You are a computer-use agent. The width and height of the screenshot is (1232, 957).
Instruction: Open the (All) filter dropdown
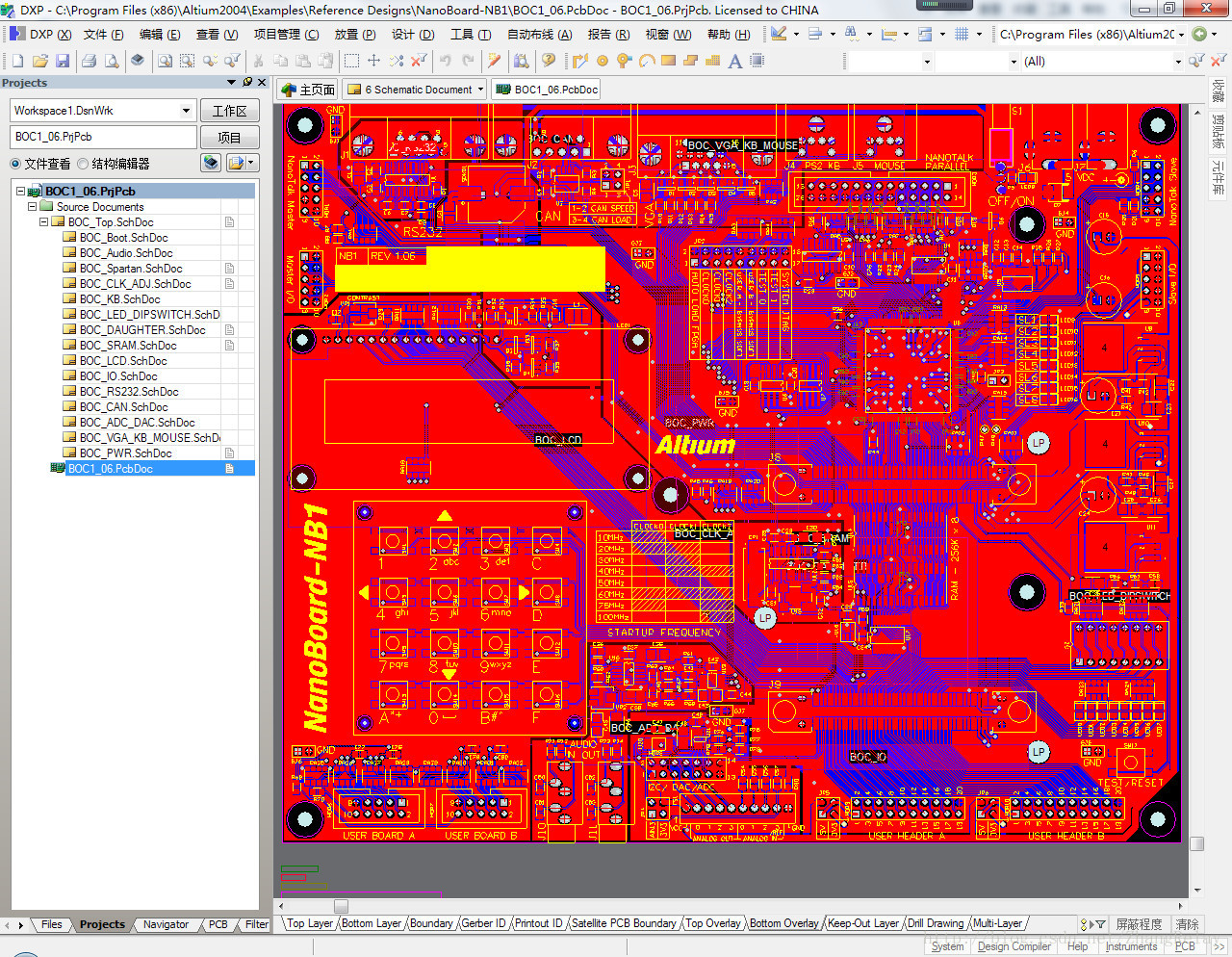pyautogui.click(x=1178, y=61)
